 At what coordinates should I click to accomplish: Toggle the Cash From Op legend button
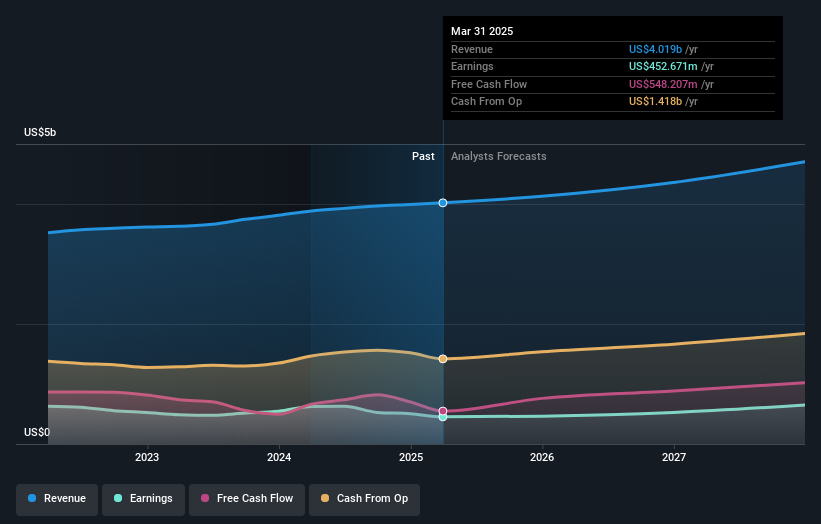pos(364,499)
